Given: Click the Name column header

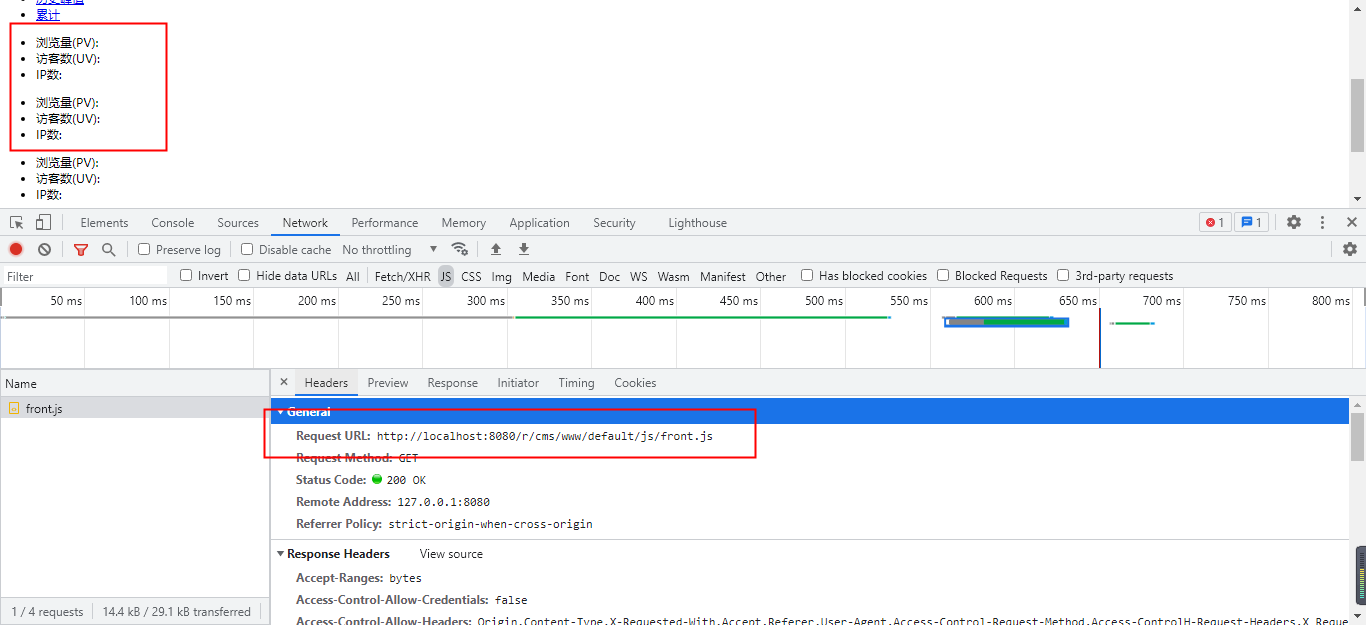Looking at the screenshot, I should coord(135,383).
